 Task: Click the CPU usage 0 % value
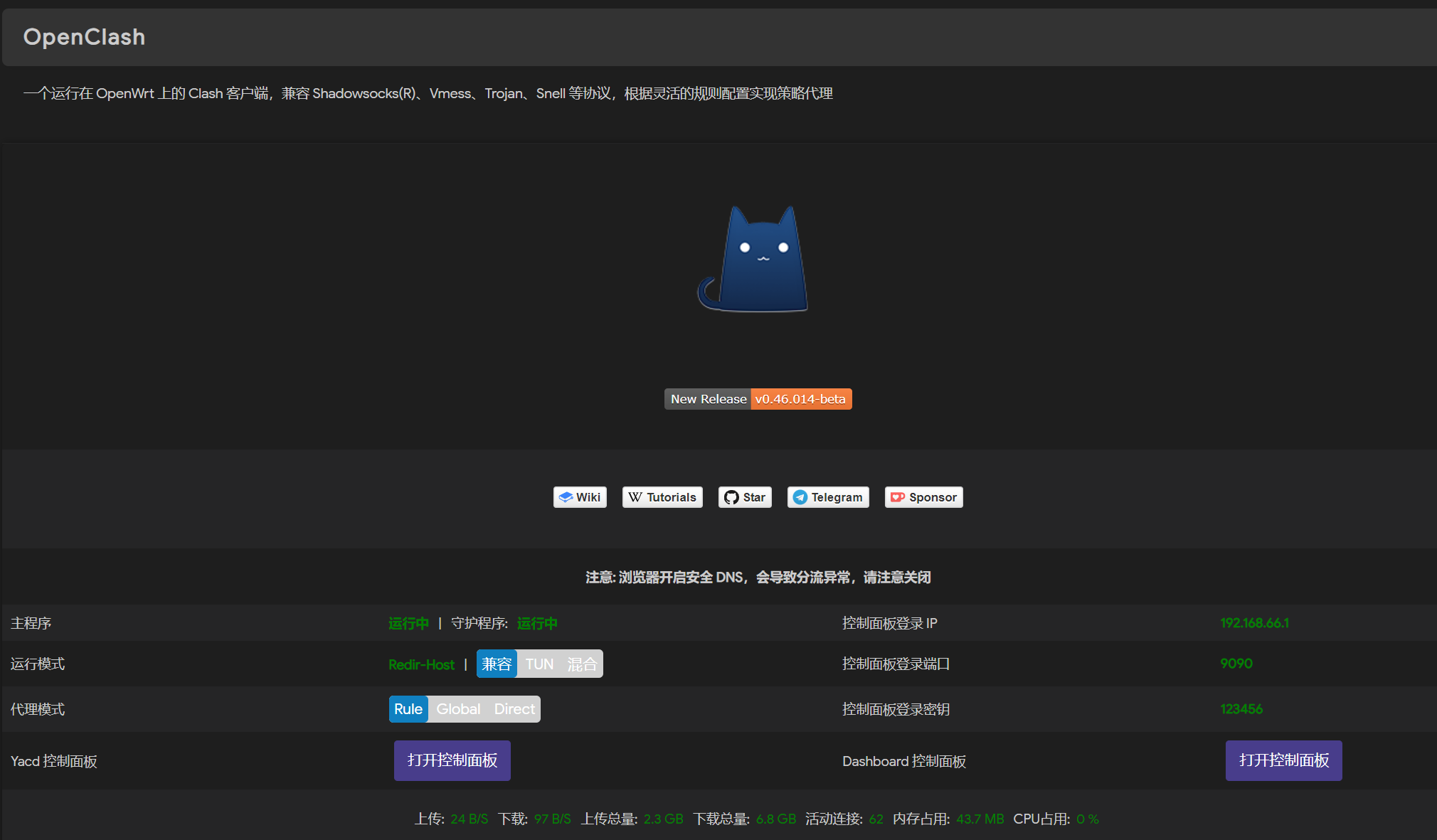coord(1088,819)
